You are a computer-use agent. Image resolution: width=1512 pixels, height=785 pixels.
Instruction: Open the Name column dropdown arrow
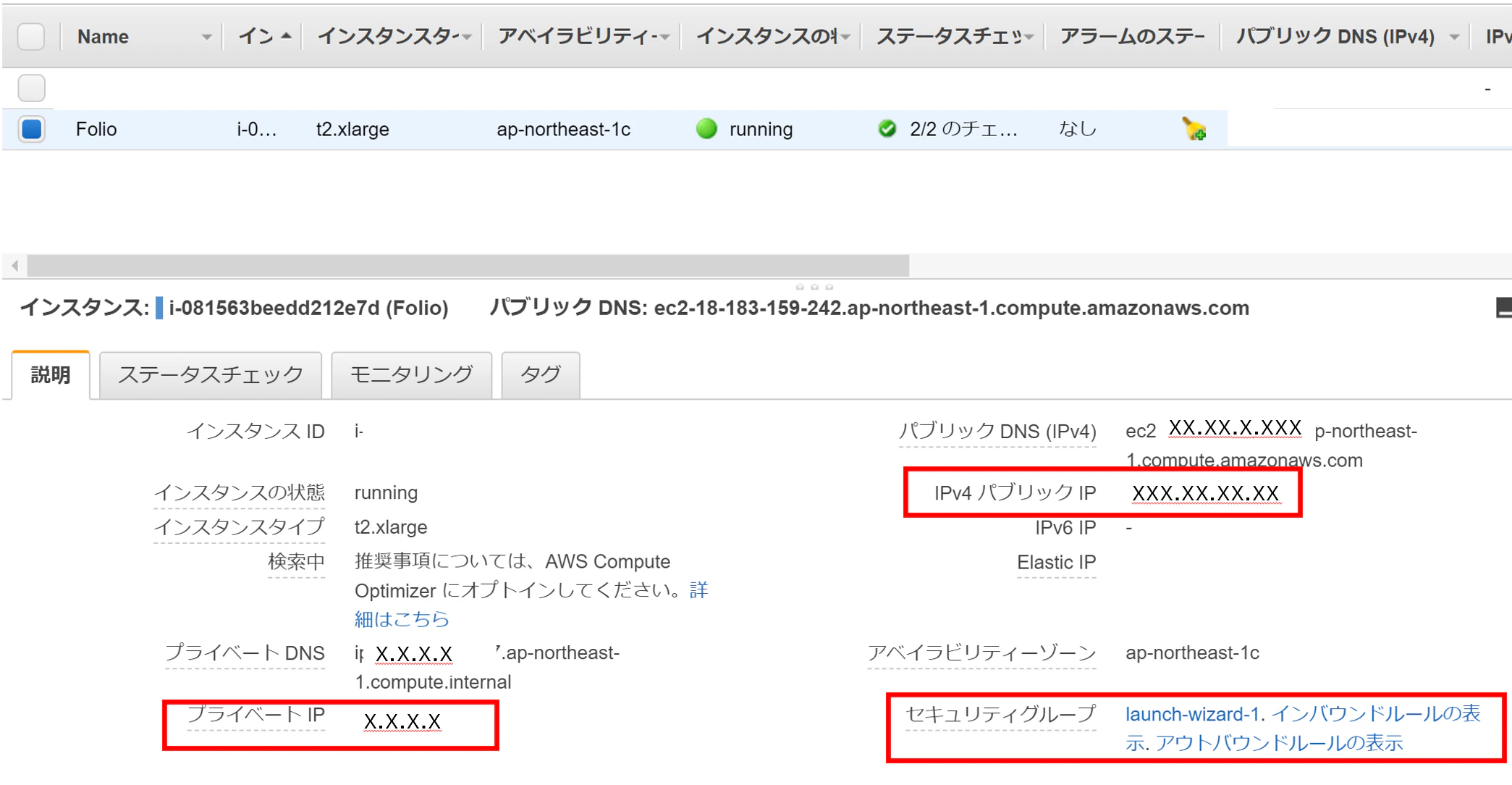click(206, 37)
